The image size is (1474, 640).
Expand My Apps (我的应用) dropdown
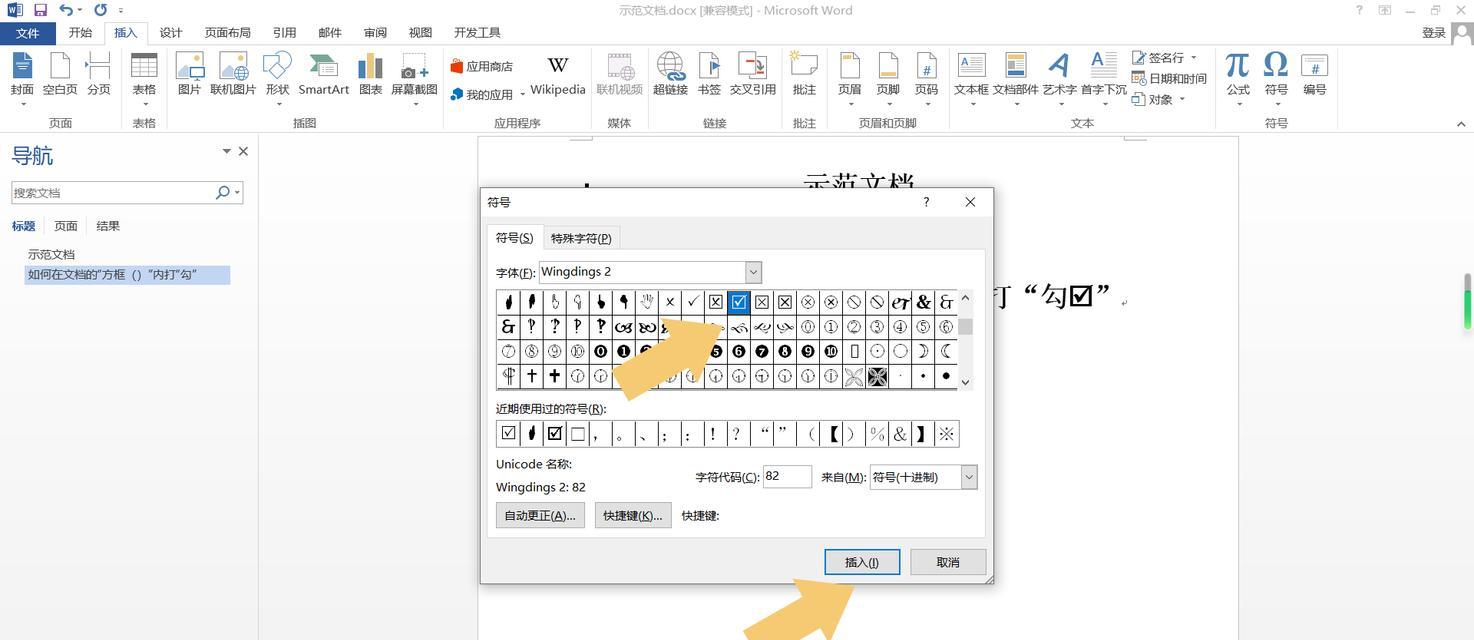tap(522, 95)
